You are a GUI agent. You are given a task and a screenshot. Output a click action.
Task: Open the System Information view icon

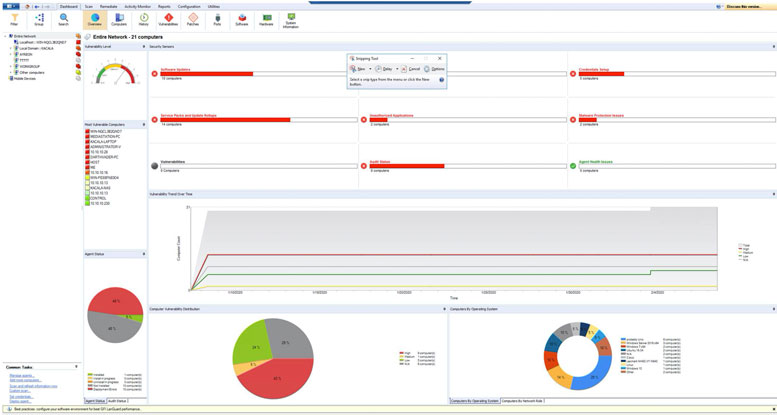(291, 19)
